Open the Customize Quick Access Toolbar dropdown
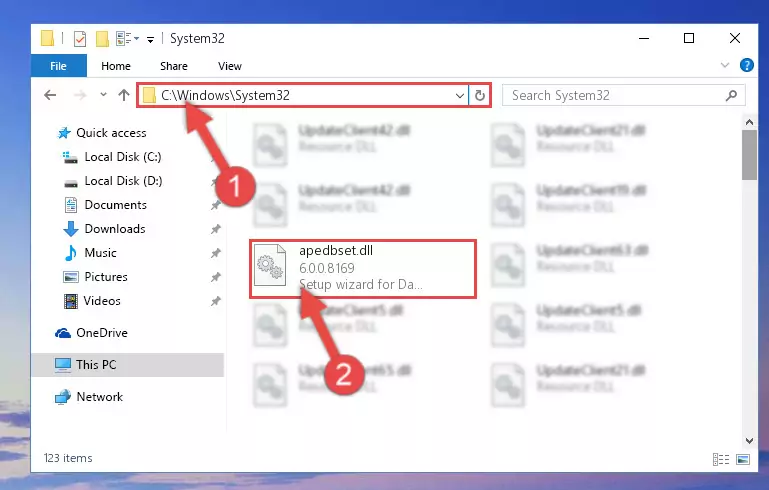Viewport: 769px width, 490px height. [x=150, y=39]
